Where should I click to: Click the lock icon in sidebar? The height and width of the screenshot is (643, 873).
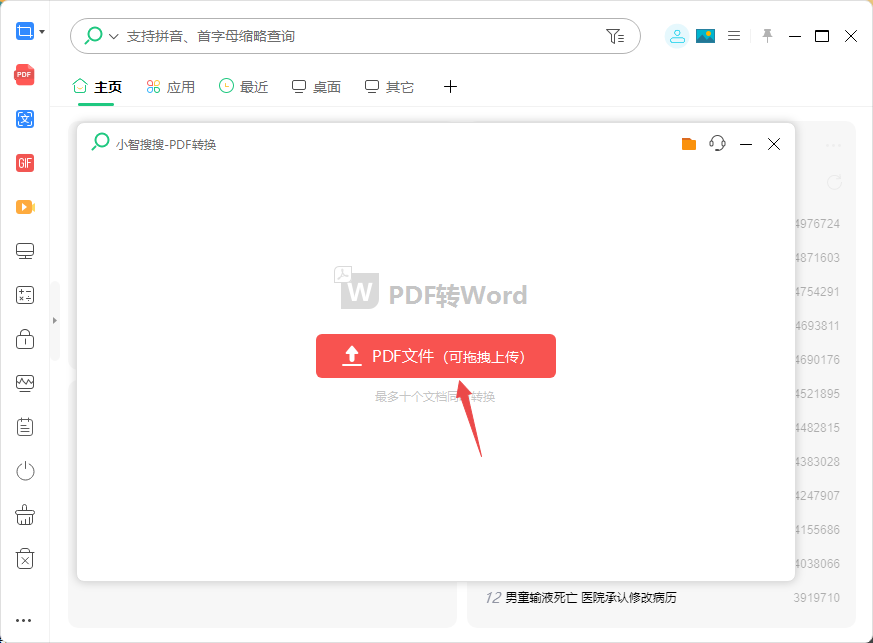tap(24, 338)
